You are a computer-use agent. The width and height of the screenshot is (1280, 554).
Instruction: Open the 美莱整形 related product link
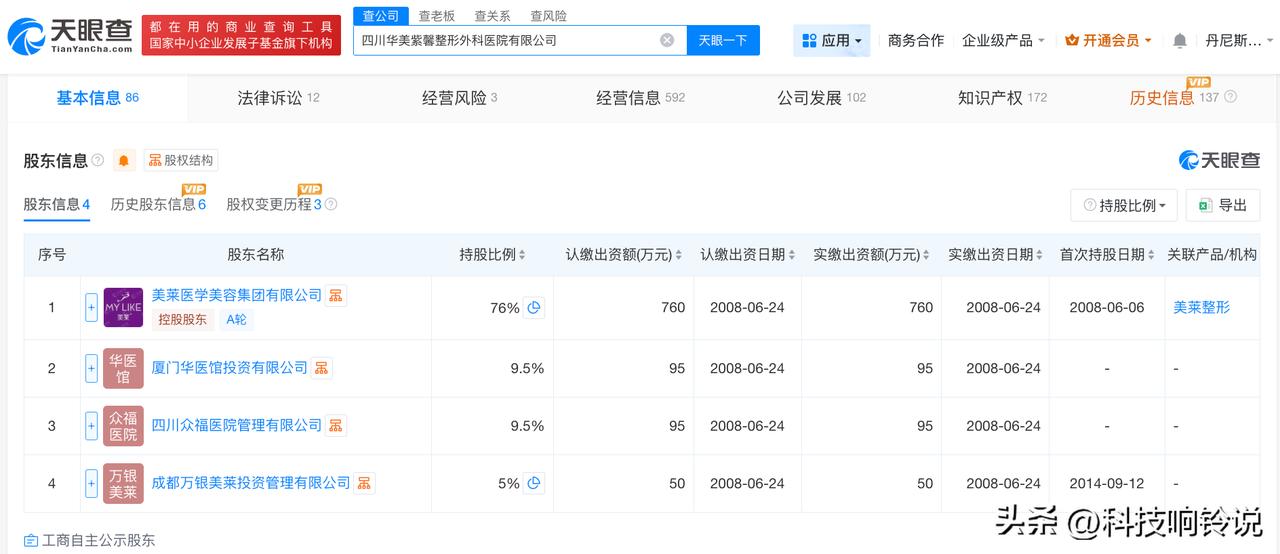[1201, 308]
